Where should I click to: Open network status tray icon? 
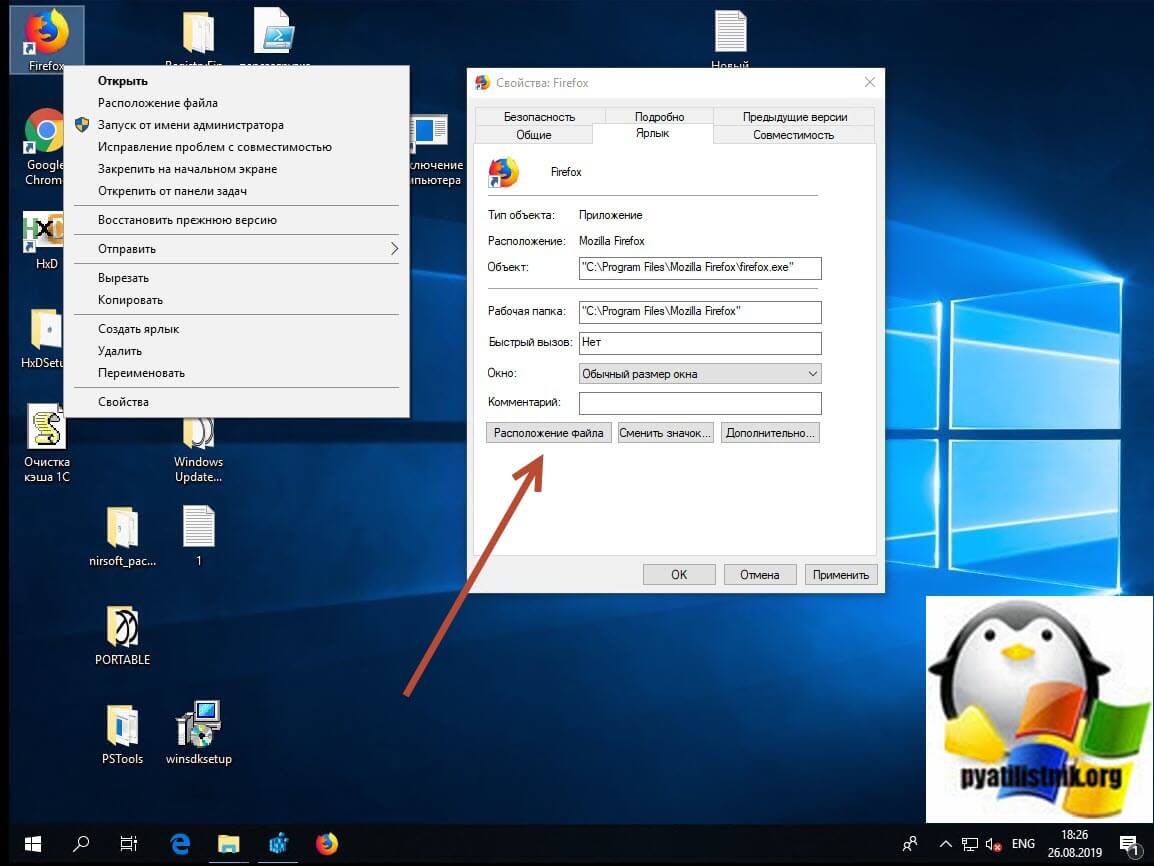[970, 845]
